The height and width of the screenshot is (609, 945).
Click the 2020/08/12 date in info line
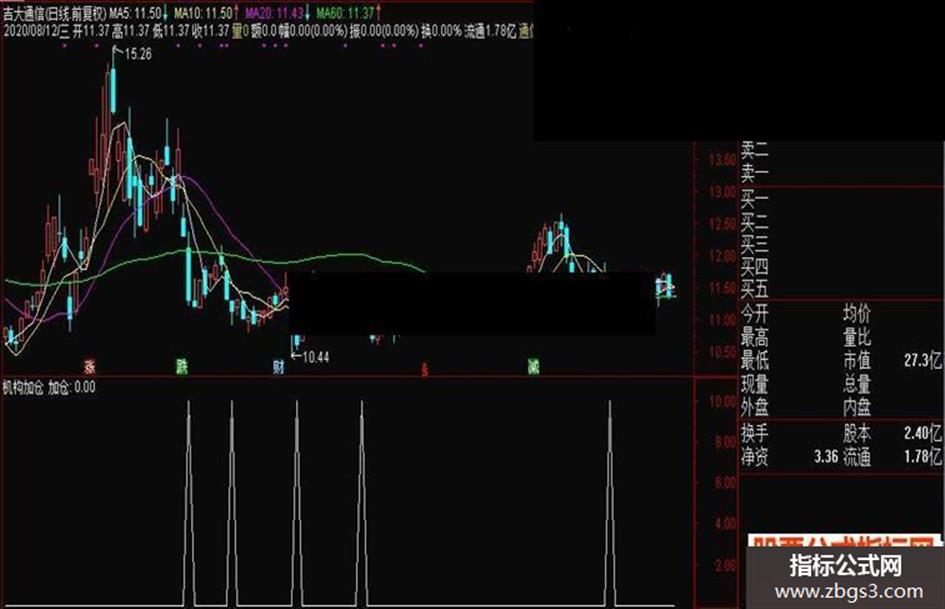click(x=31, y=31)
